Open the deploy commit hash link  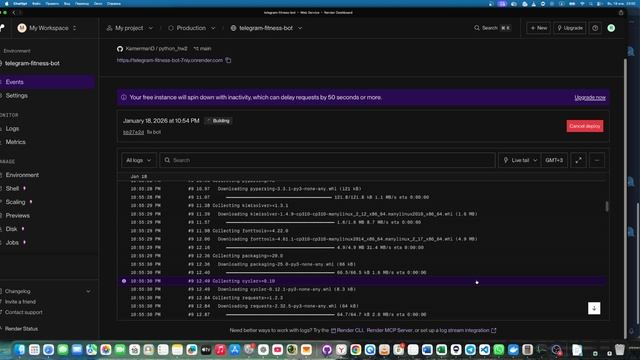[133, 132]
